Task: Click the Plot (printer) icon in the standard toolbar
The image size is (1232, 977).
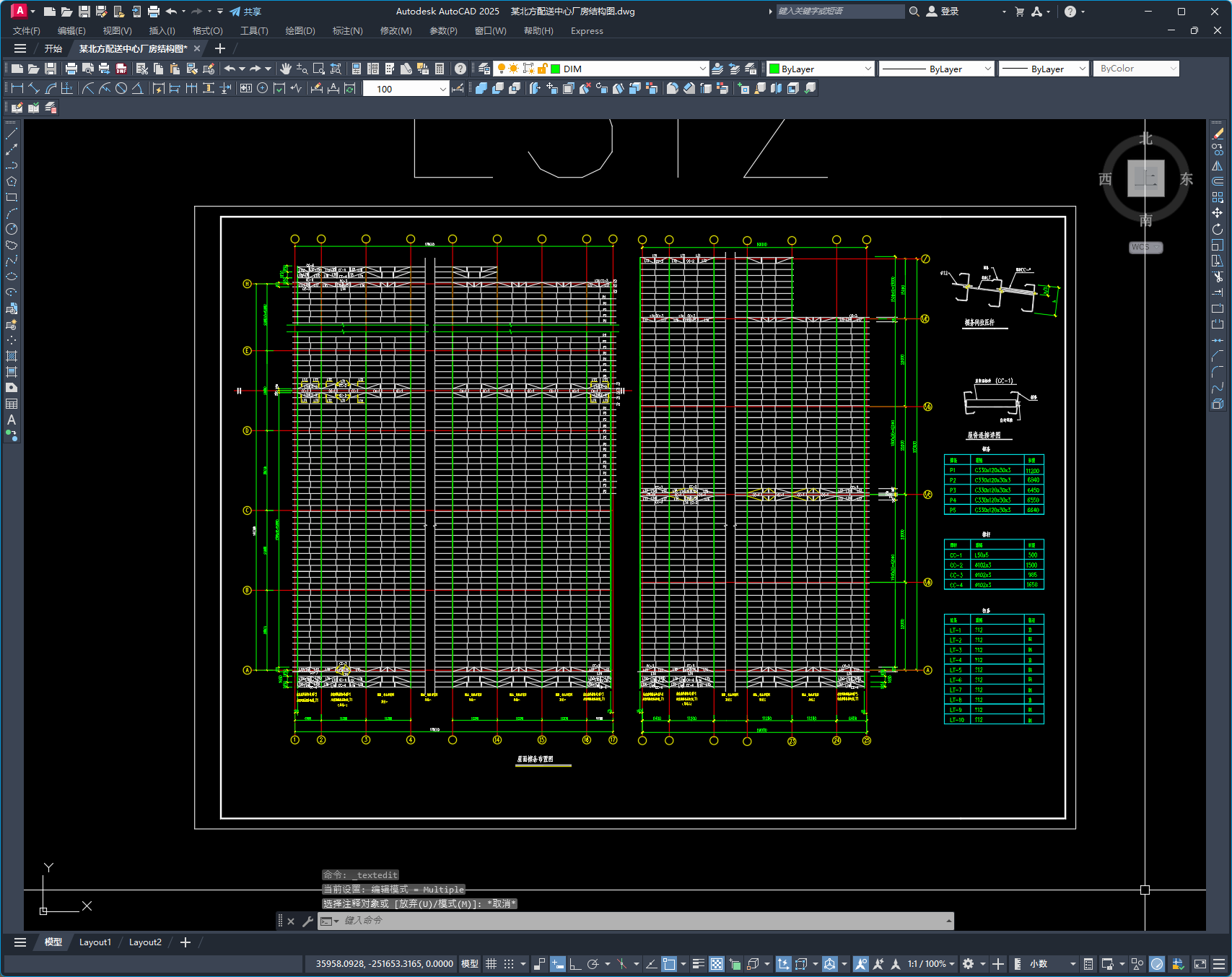Action: tap(71, 69)
